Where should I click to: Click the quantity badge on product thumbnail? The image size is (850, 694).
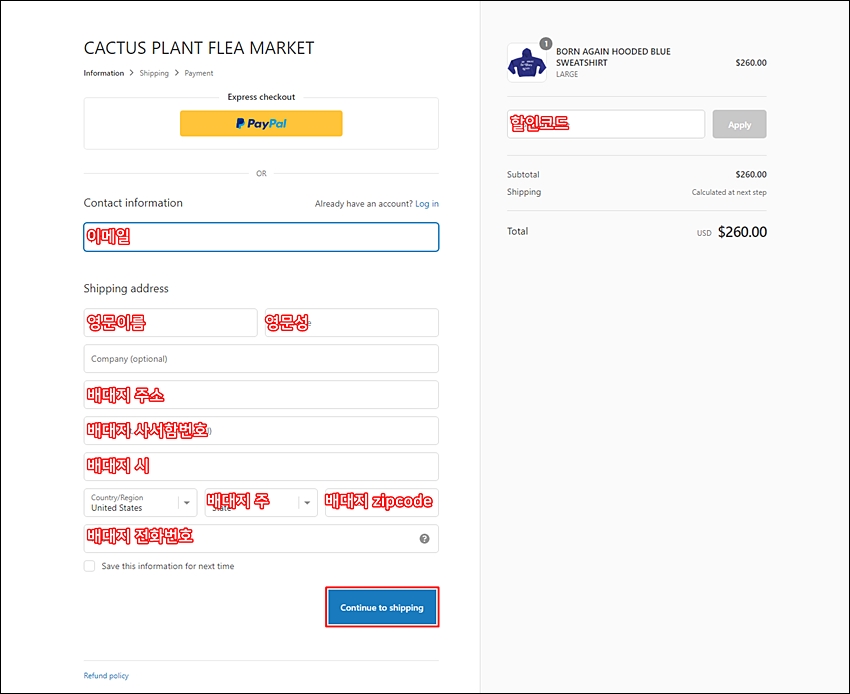click(x=546, y=43)
